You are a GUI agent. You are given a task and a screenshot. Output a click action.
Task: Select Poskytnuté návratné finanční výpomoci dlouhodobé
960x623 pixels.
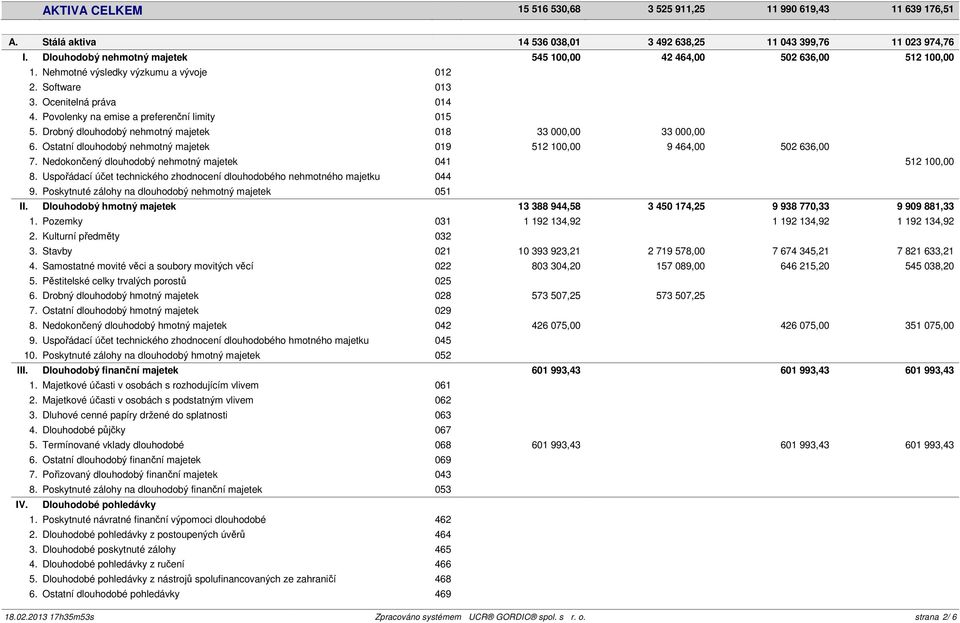pyautogui.click(x=154, y=520)
